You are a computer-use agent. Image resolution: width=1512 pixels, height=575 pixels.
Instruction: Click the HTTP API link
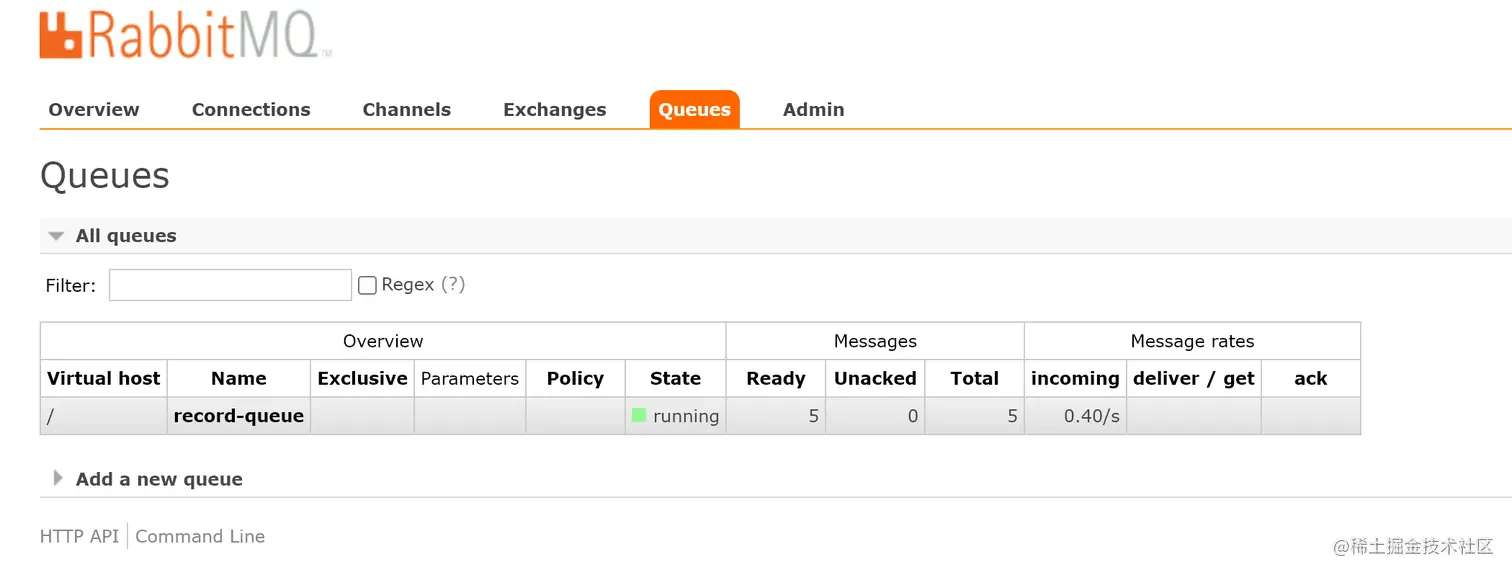(79, 536)
